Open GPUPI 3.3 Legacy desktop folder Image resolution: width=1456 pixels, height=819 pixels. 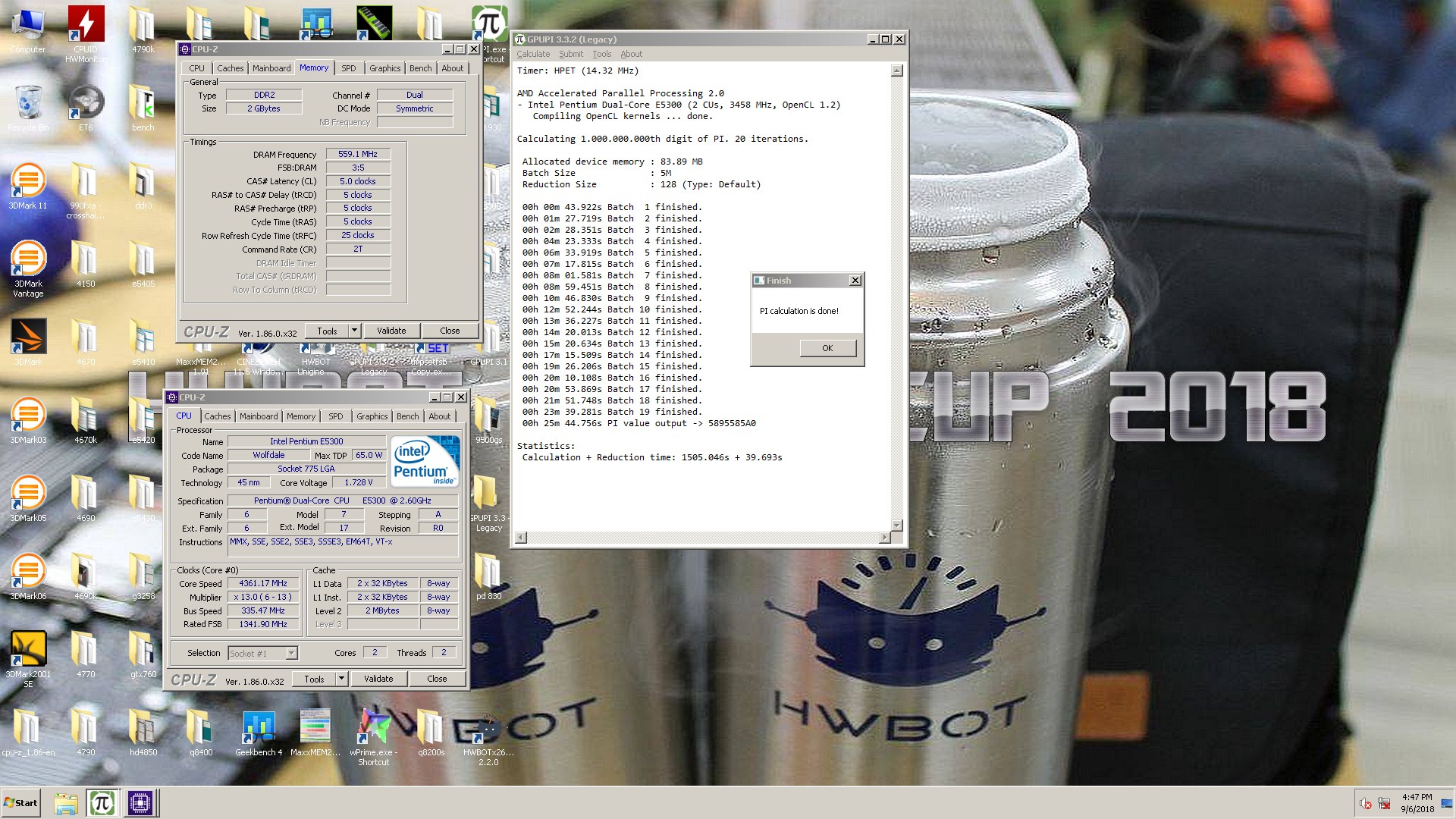(488, 504)
